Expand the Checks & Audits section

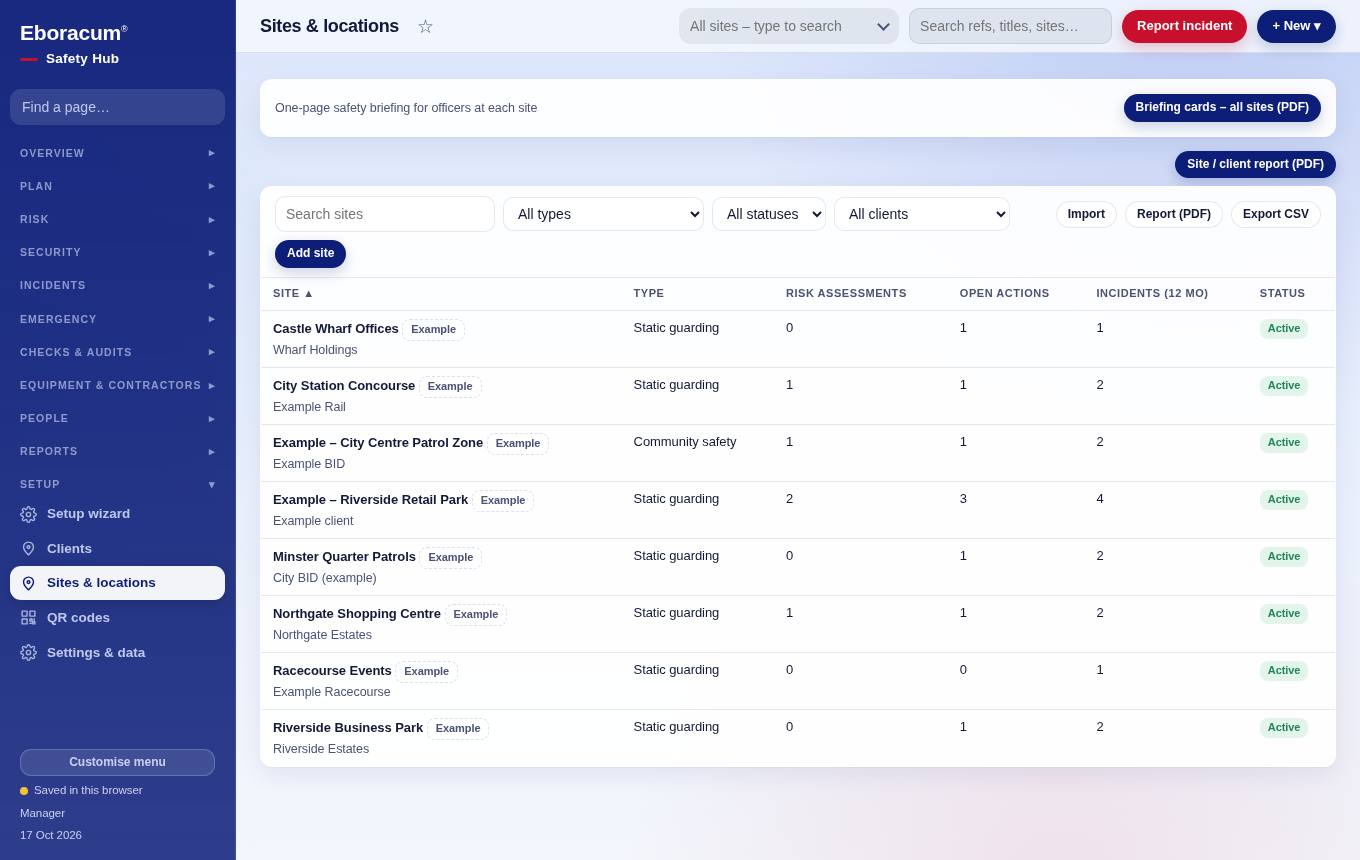coord(117,352)
